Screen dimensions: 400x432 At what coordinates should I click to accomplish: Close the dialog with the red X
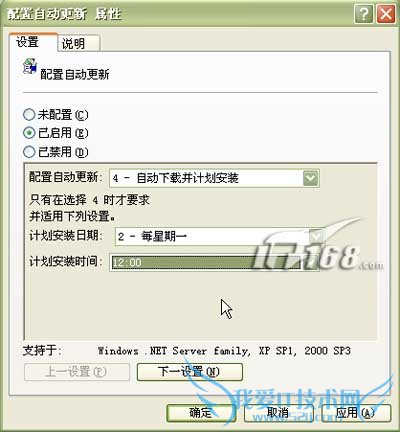click(386, 14)
